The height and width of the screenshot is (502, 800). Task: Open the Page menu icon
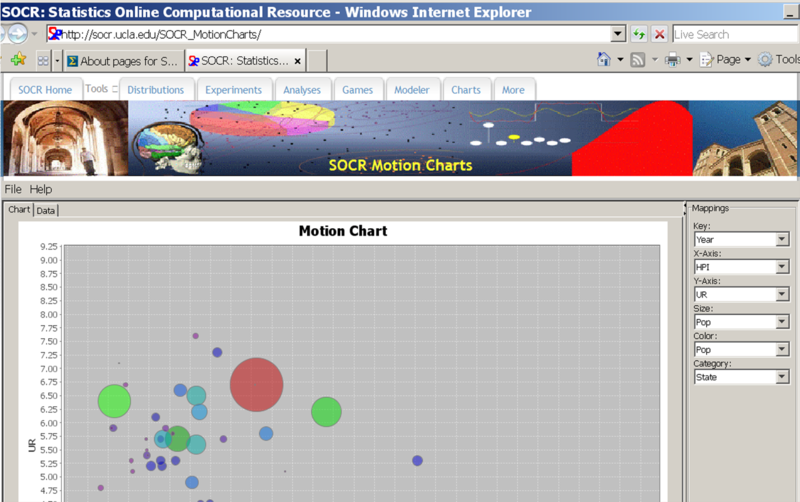(707, 60)
